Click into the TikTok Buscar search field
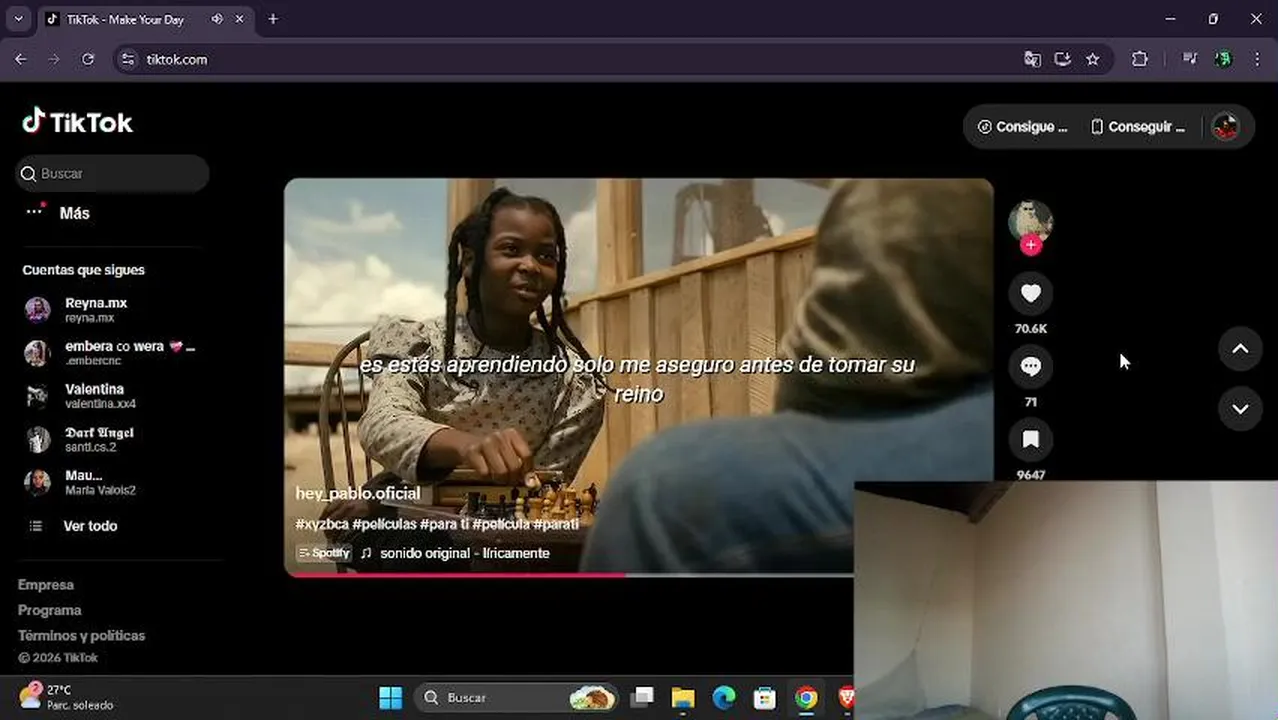 [x=112, y=173]
